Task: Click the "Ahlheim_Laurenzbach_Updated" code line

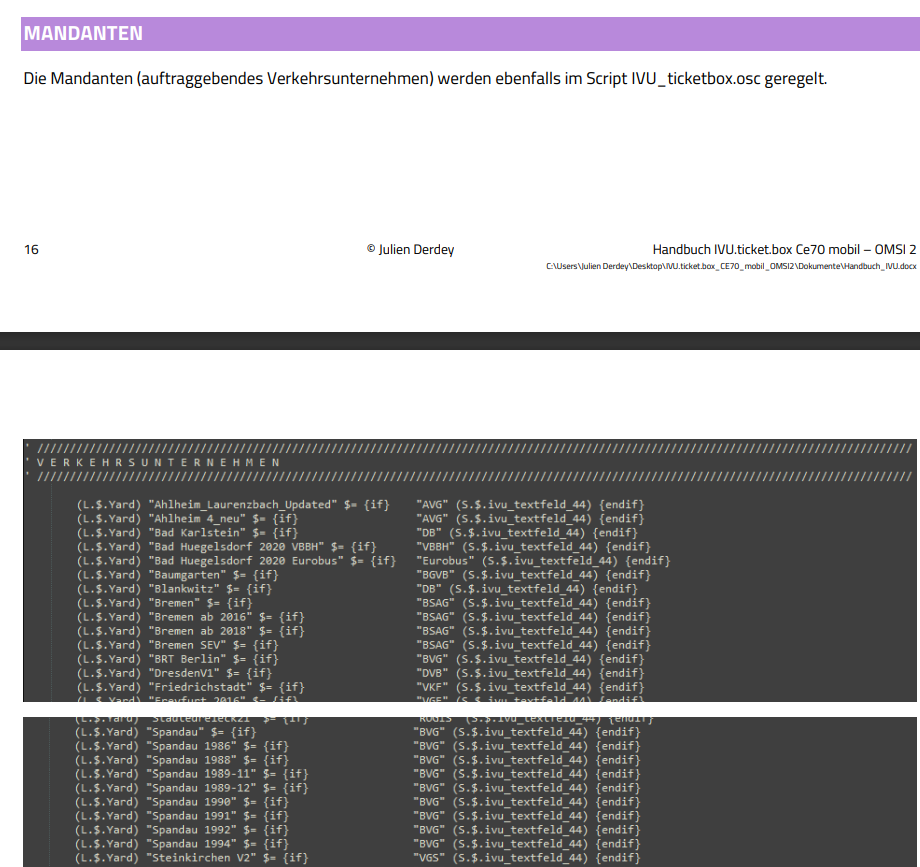Action: tap(238, 505)
